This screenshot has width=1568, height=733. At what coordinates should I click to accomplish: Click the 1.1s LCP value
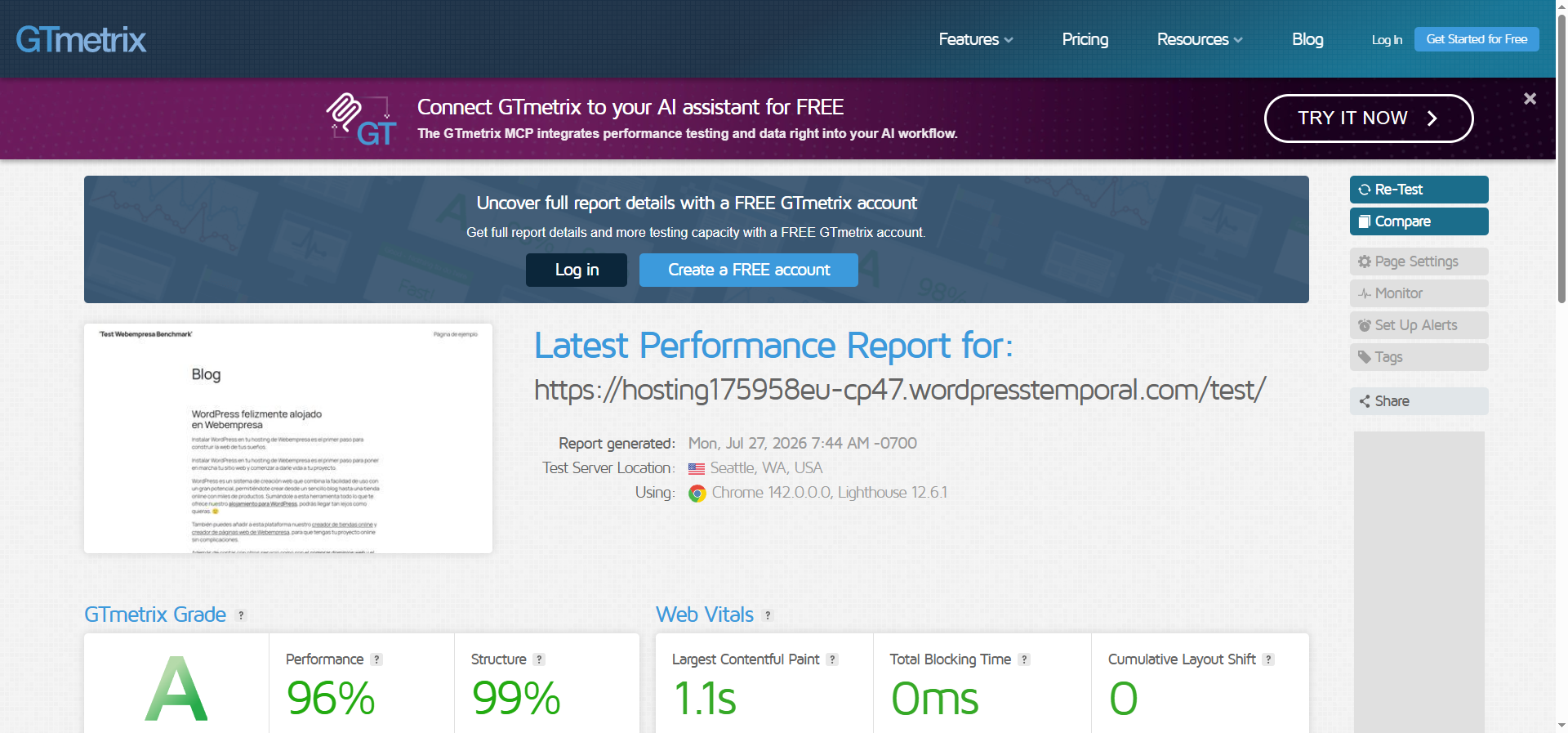coord(705,699)
